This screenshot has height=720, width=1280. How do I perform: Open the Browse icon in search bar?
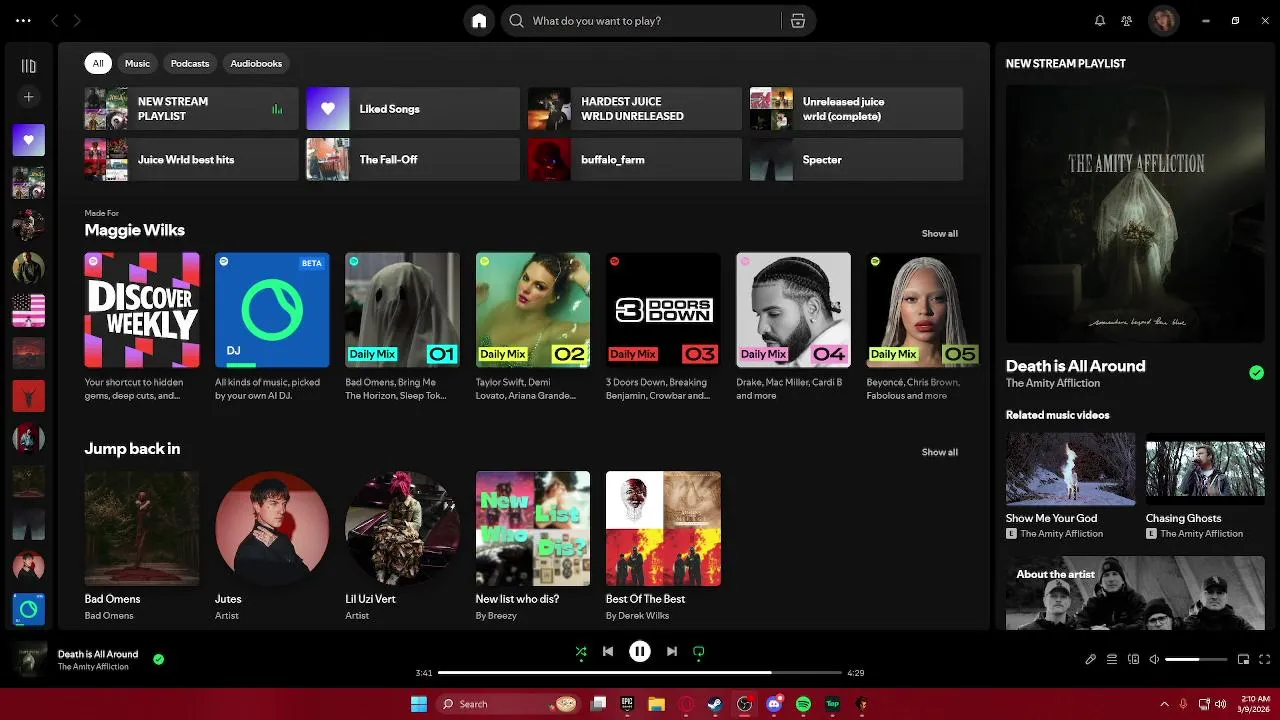(797, 21)
